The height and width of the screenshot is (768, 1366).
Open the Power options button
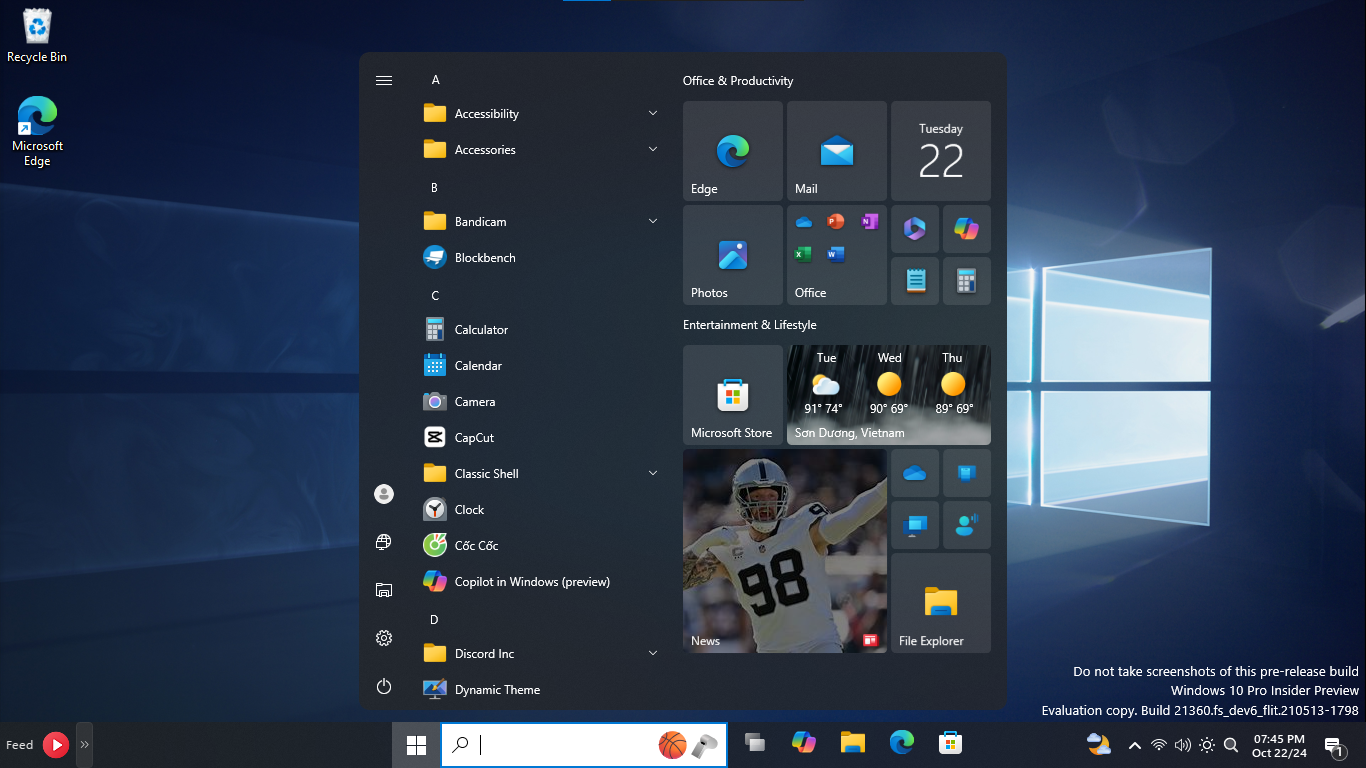(x=384, y=686)
